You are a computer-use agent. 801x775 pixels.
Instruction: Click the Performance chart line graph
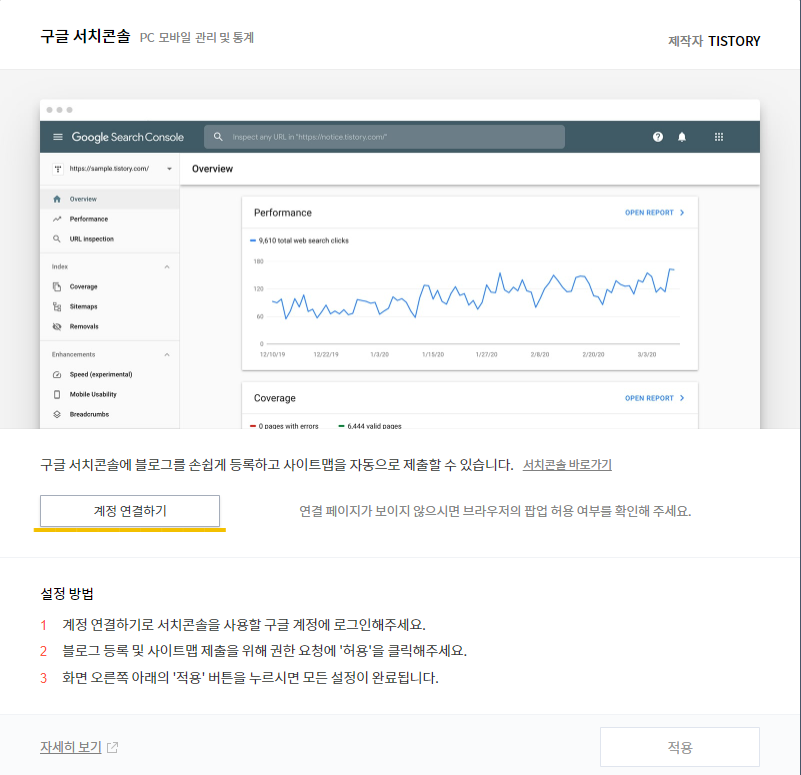click(473, 294)
